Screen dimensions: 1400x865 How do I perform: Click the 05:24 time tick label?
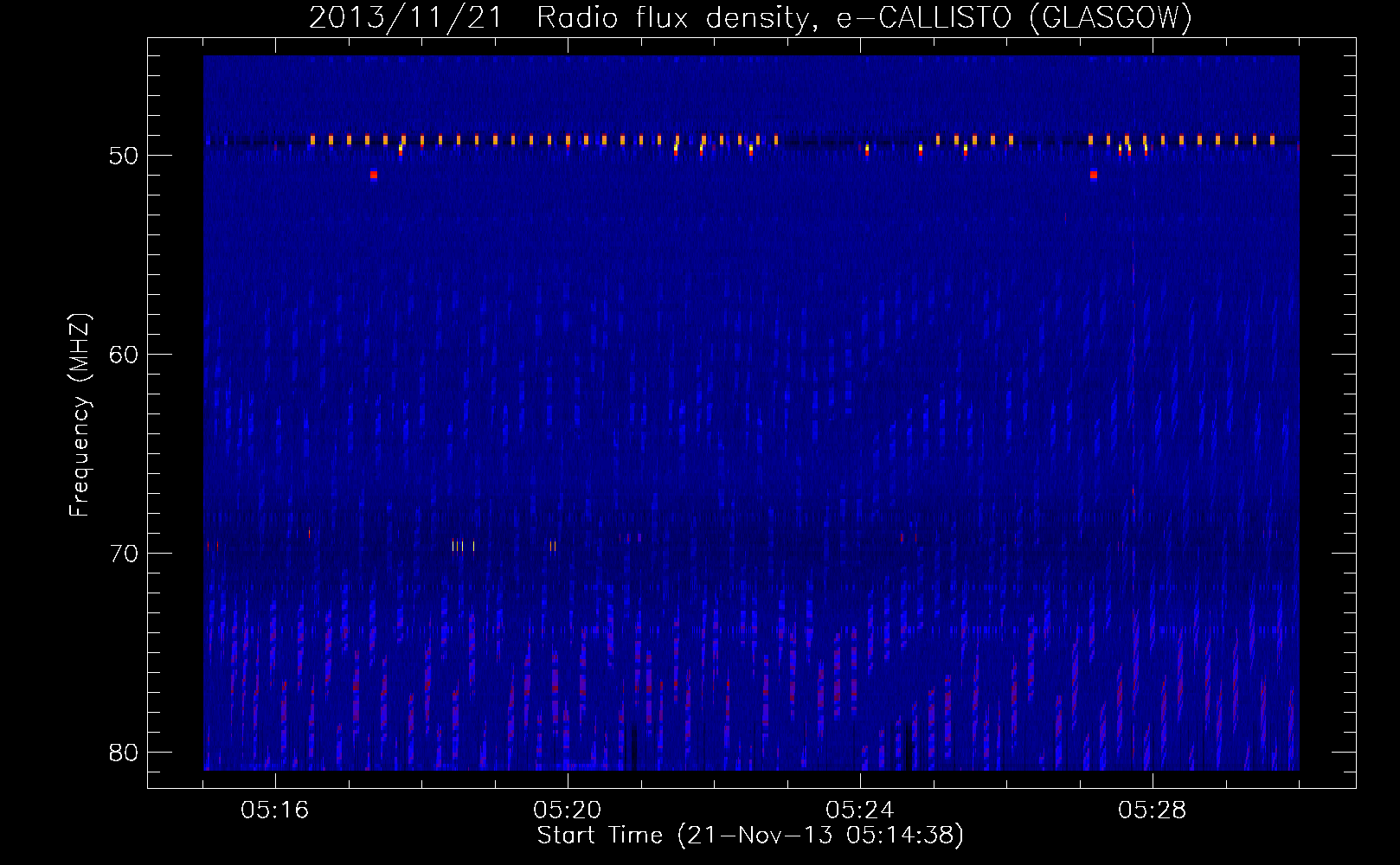[860, 811]
